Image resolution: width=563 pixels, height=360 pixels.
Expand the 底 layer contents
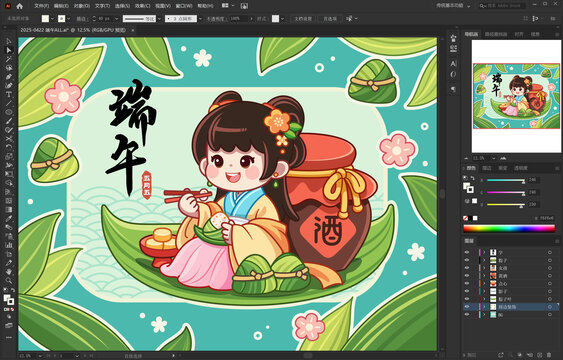click(x=484, y=314)
